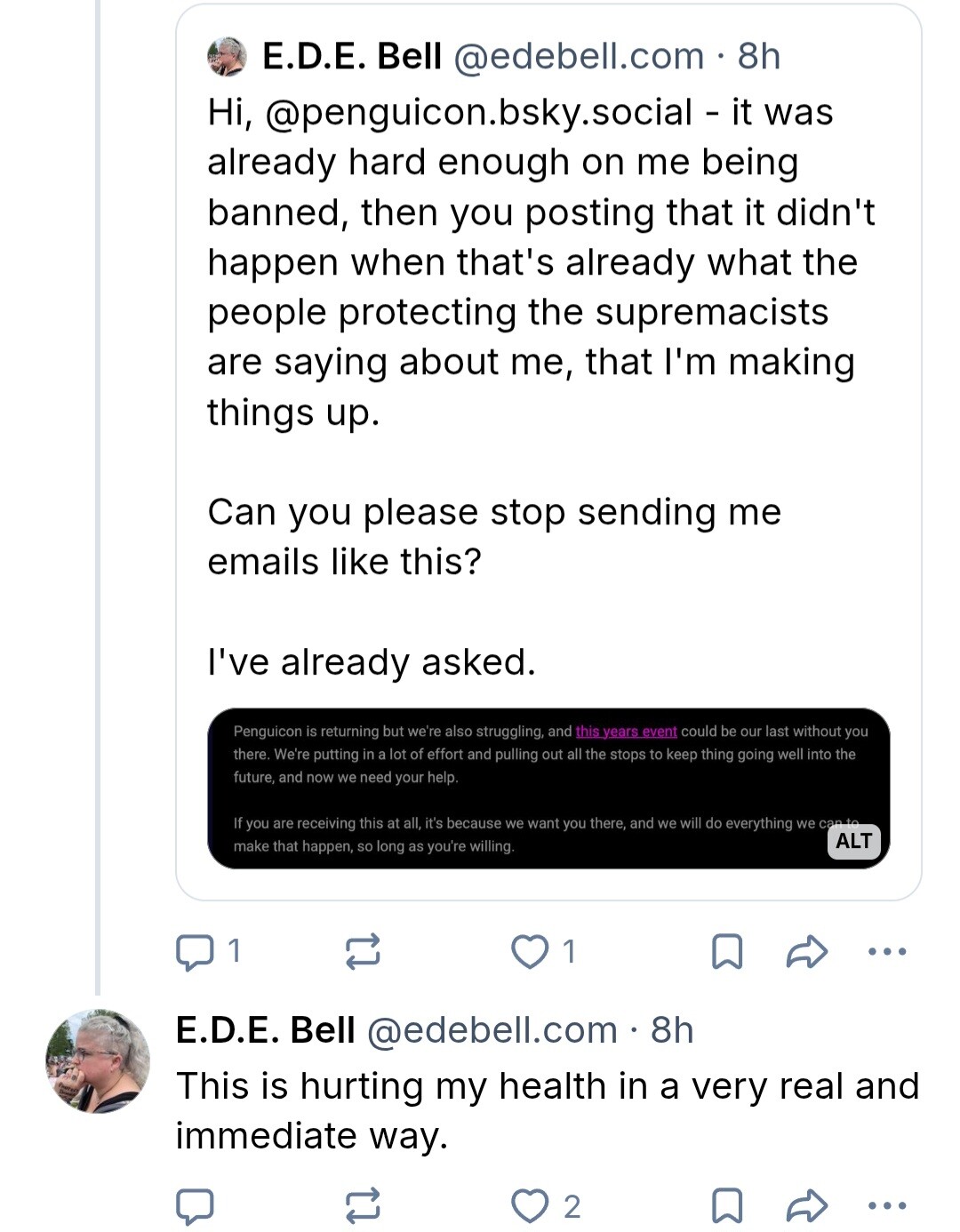Open @edebell.com handle in quoted post
Screen dimensions: 960x1232
(579, 57)
